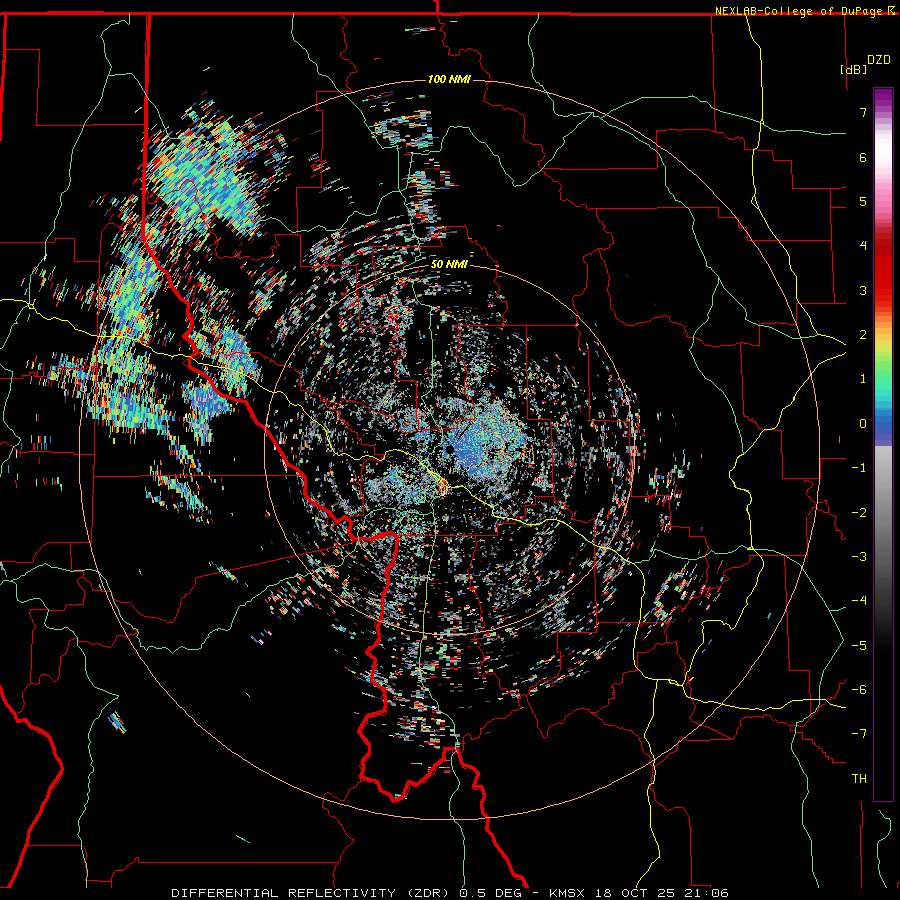Click the 100 NMI range ring label
Screen dimensions: 900x900
tap(449, 79)
